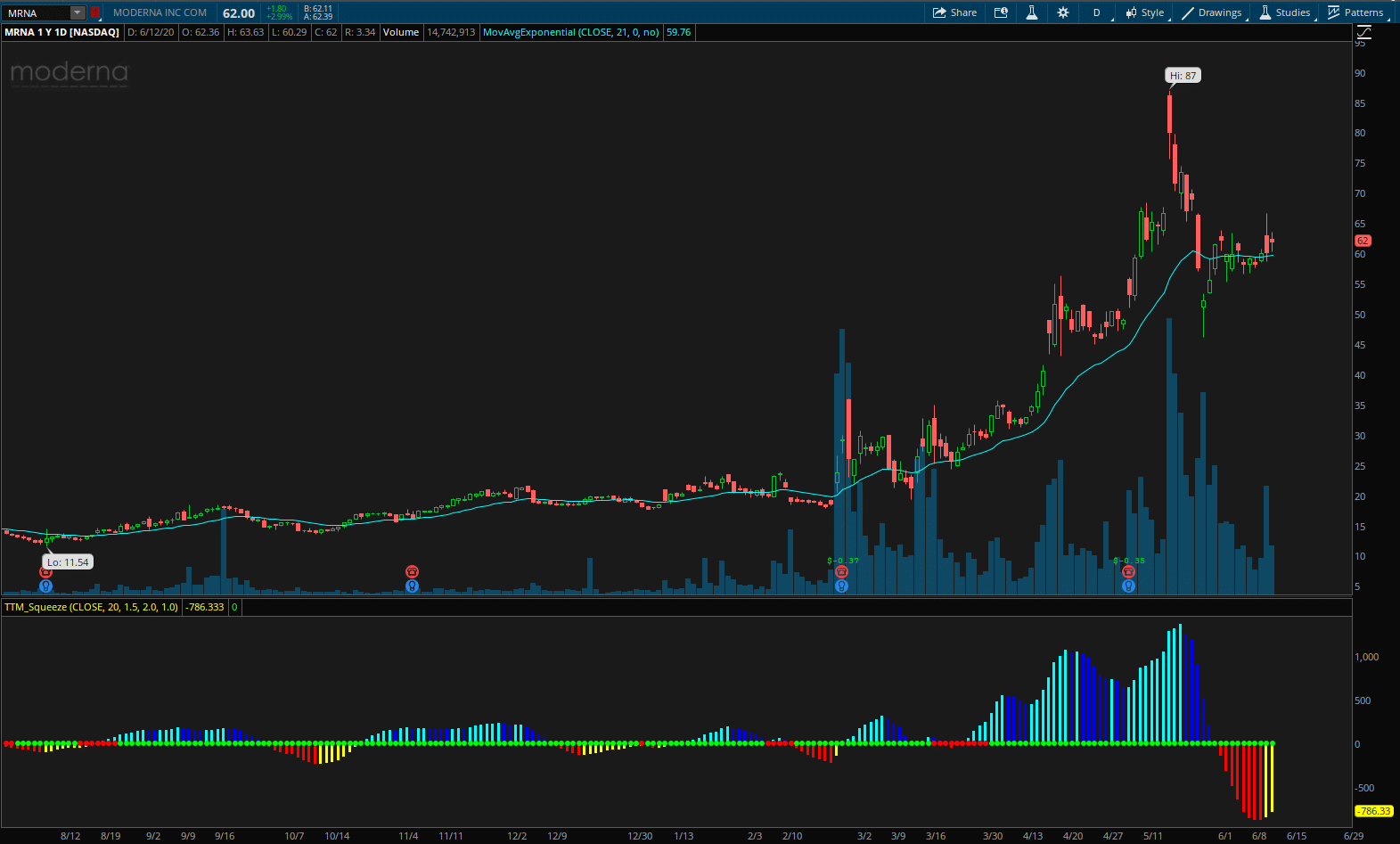Click the 62 last price marker on axis
The width and height of the screenshot is (1400, 844).
[x=1363, y=241]
